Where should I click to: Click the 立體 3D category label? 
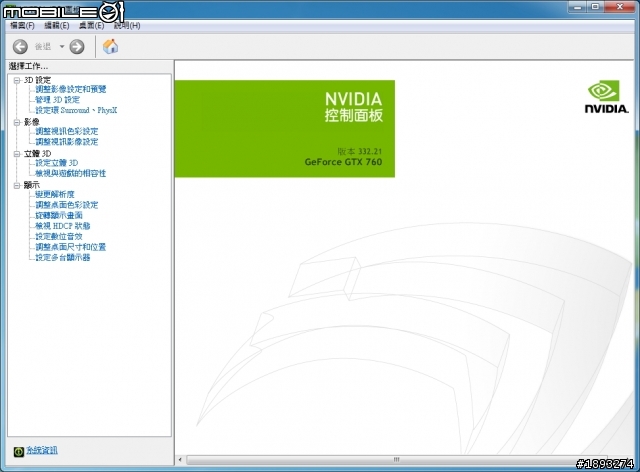coord(37,154)
